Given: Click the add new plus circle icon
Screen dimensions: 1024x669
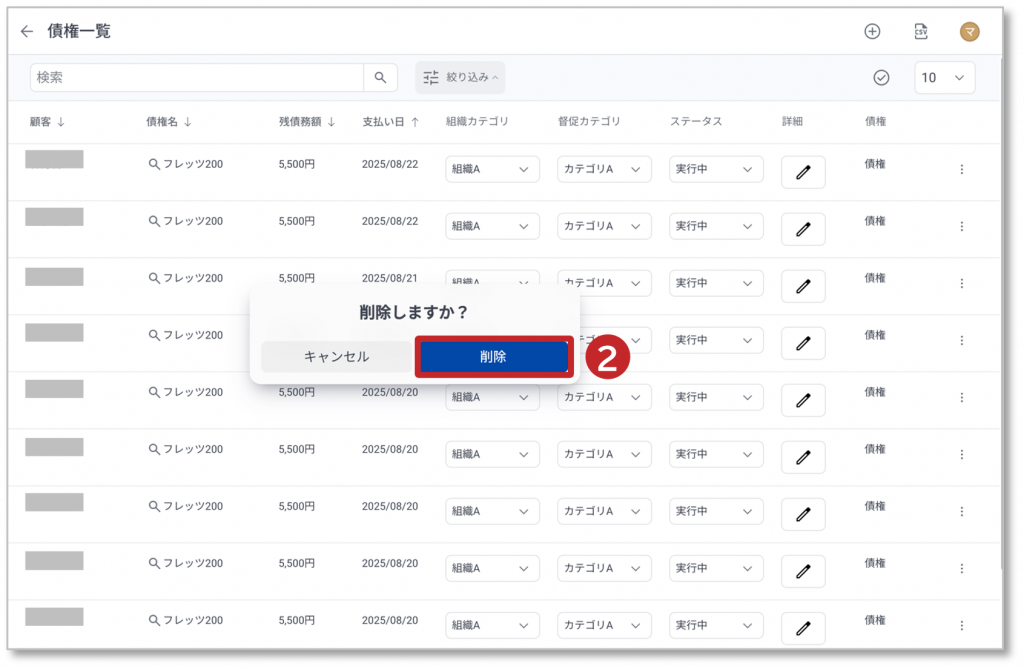Looking at the screenshot, I should tap(872, 32).
